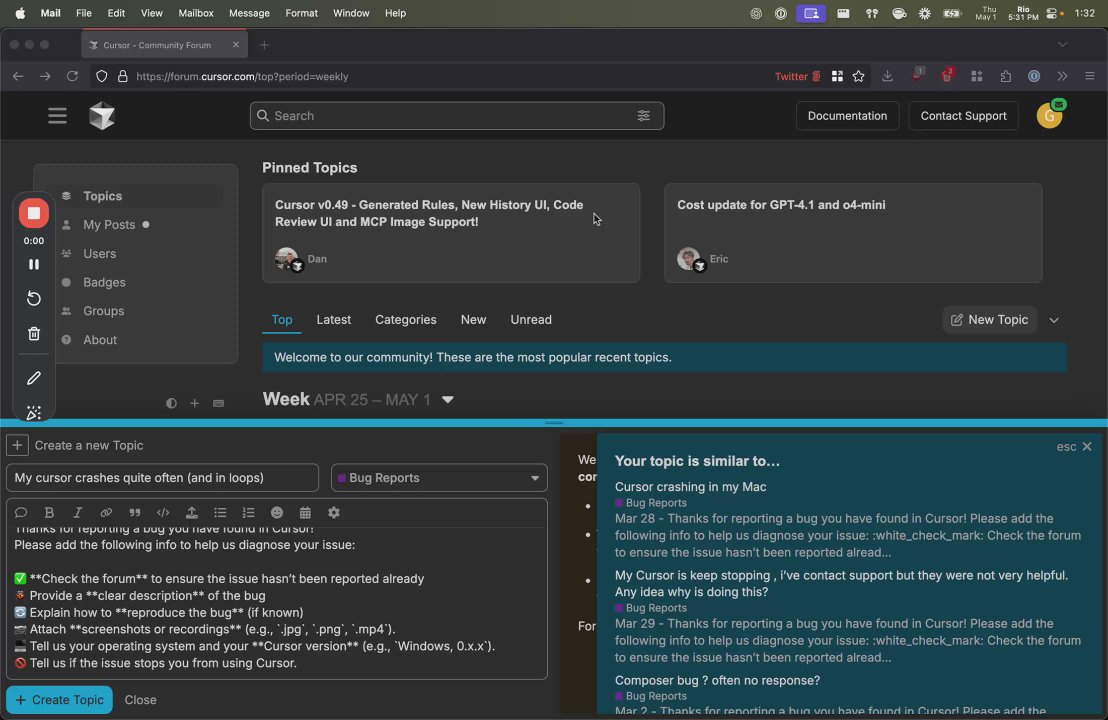The width and height of the screenshot is (1108, 720).
Task: Click the topic title input field
Action: point(163,478)
